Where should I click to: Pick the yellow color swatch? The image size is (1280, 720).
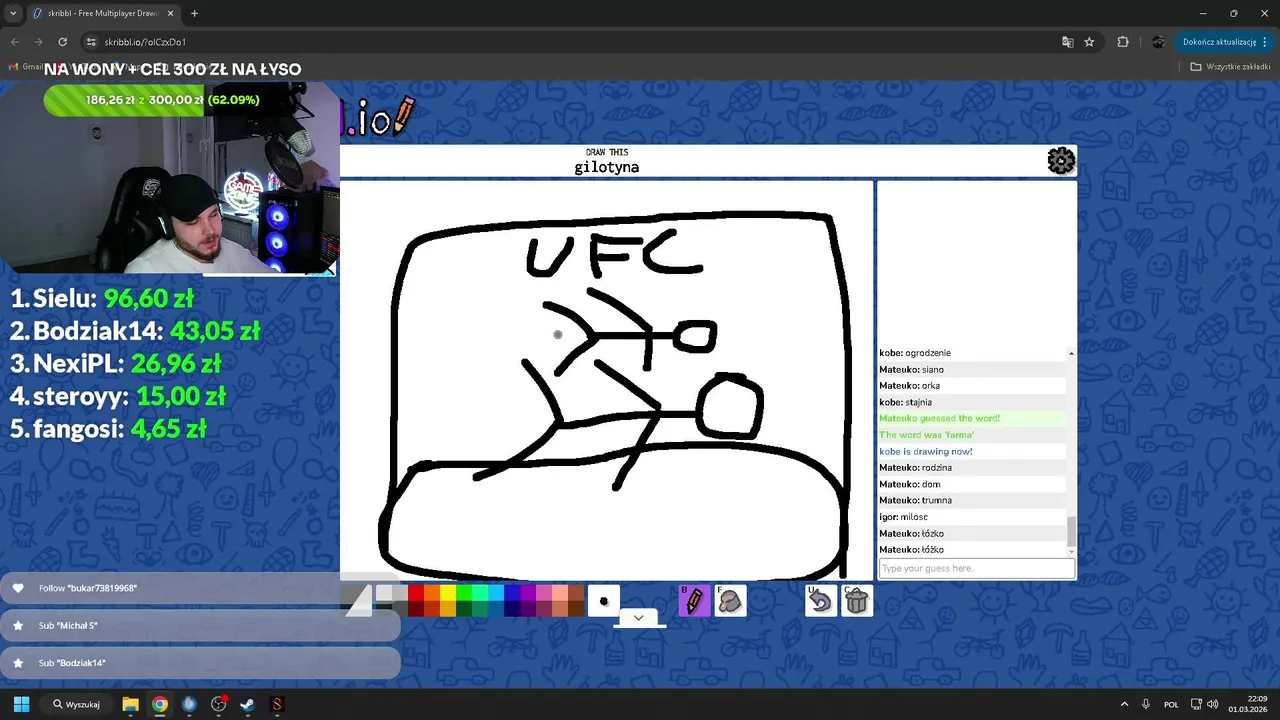pyautogui.click(x=448, y=593)
